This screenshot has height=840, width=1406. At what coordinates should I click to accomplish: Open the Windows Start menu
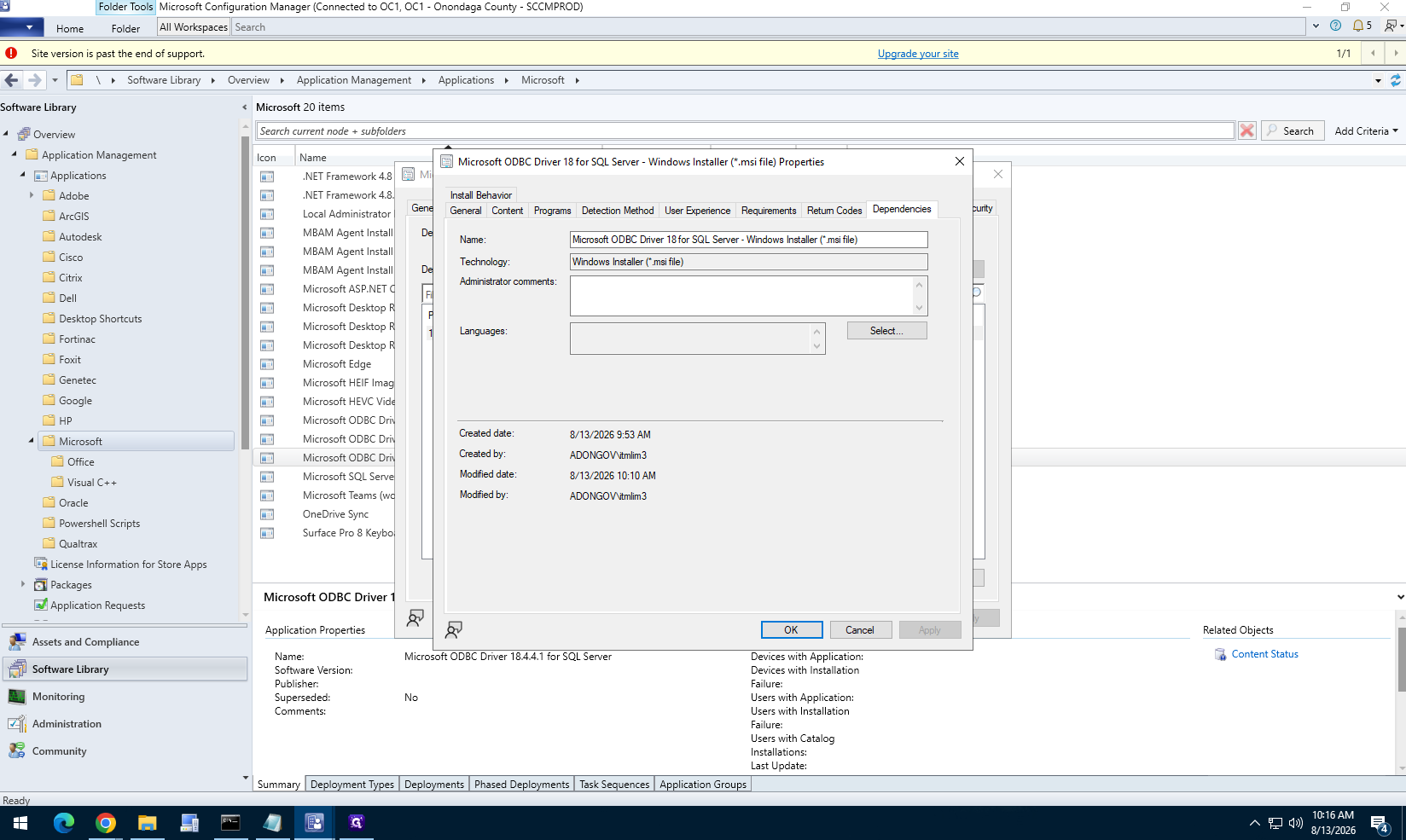(20, 823)
